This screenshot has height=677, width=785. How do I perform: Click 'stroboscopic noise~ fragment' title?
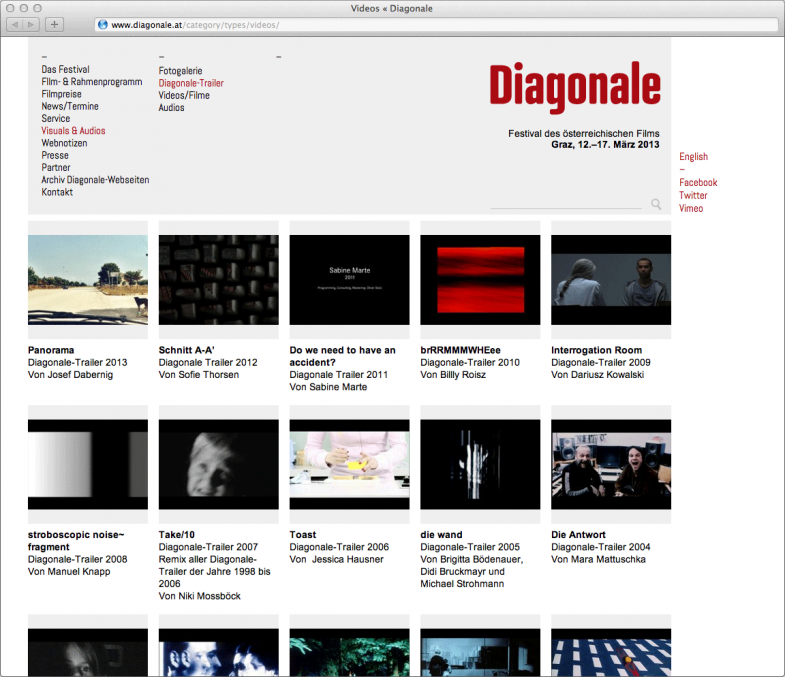[76, 541]
